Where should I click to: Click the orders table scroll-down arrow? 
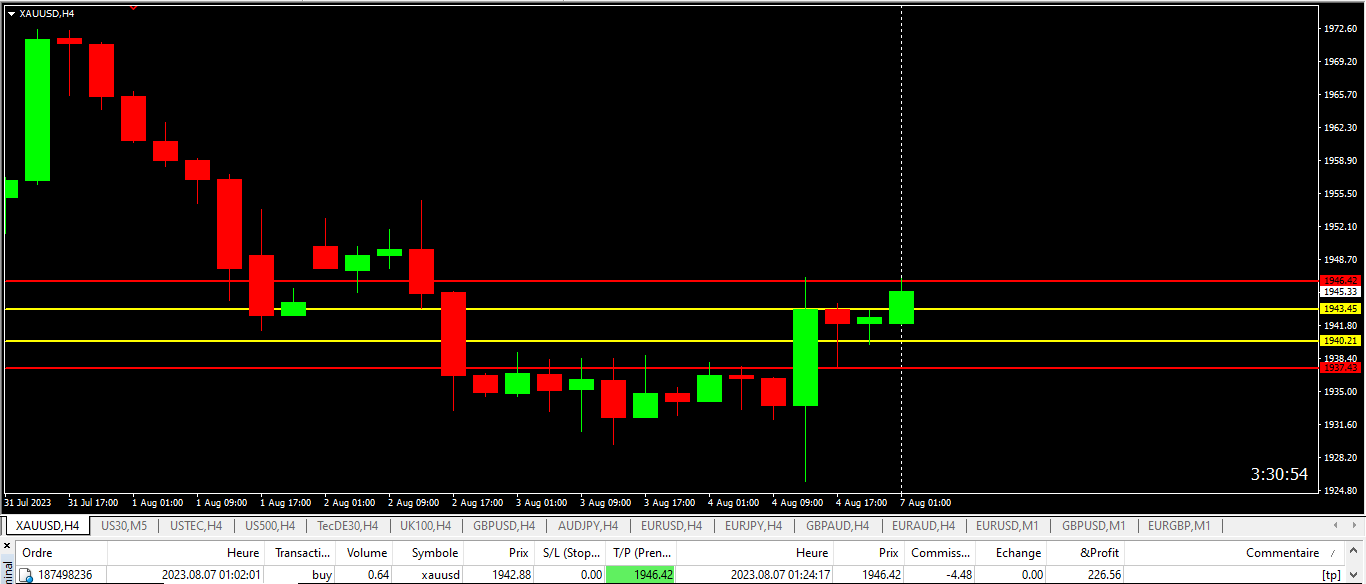pos(1354,575)
